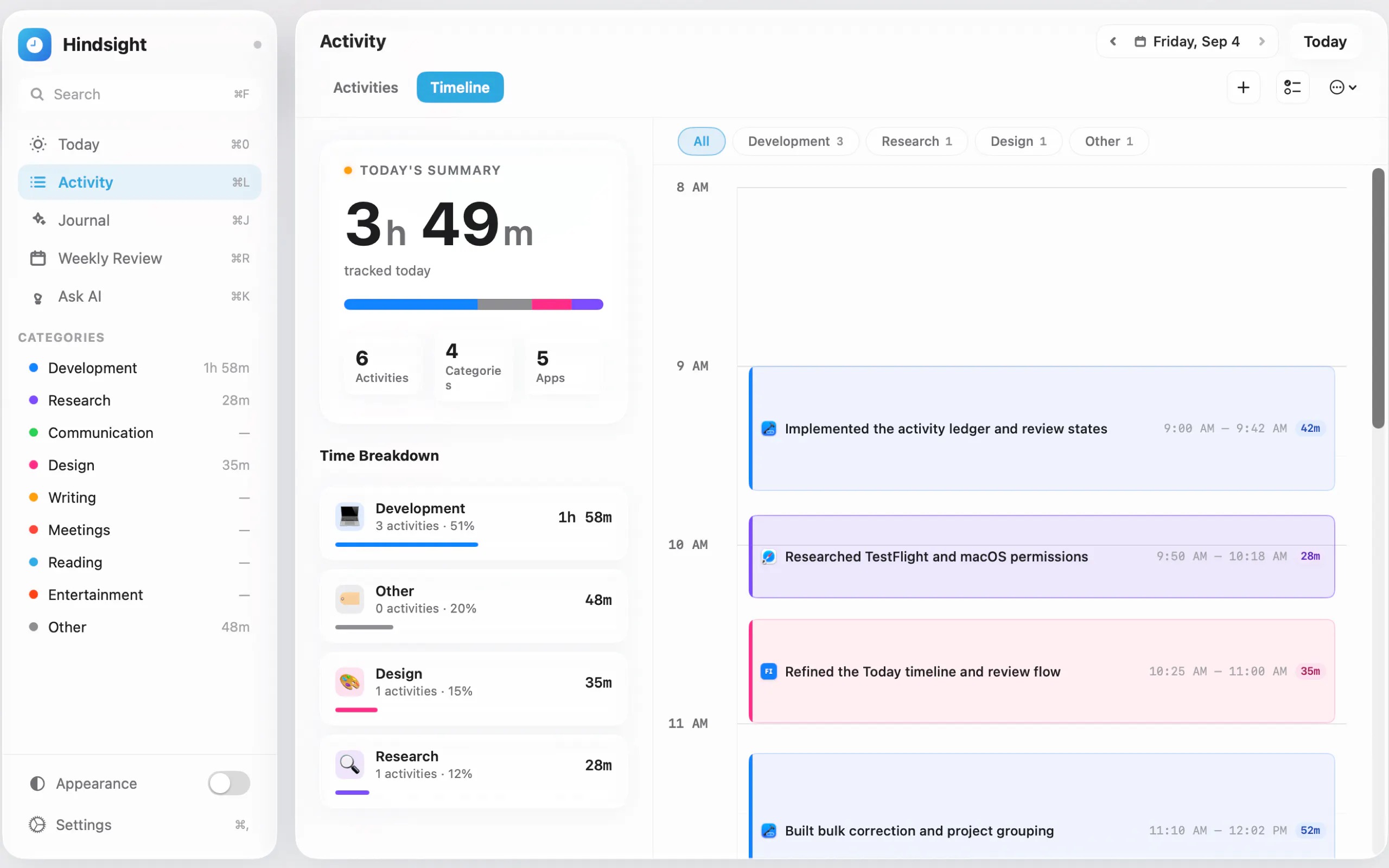Click the plus icon to add activity
Viewport: 1389px width, 868px height.
(1243, 87)
